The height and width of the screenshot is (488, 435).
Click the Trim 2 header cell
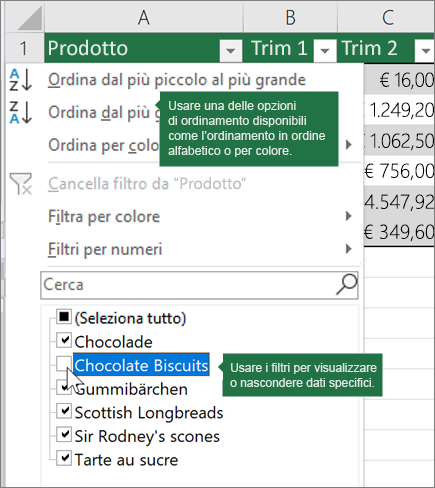(x=376, y=48)
